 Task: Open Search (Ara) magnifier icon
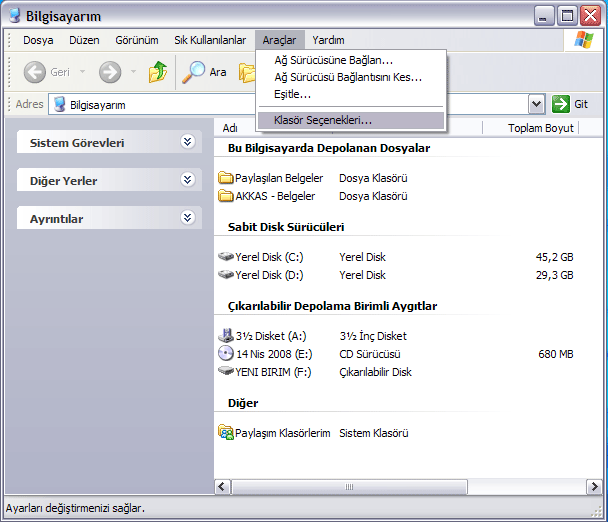[193, 72]
